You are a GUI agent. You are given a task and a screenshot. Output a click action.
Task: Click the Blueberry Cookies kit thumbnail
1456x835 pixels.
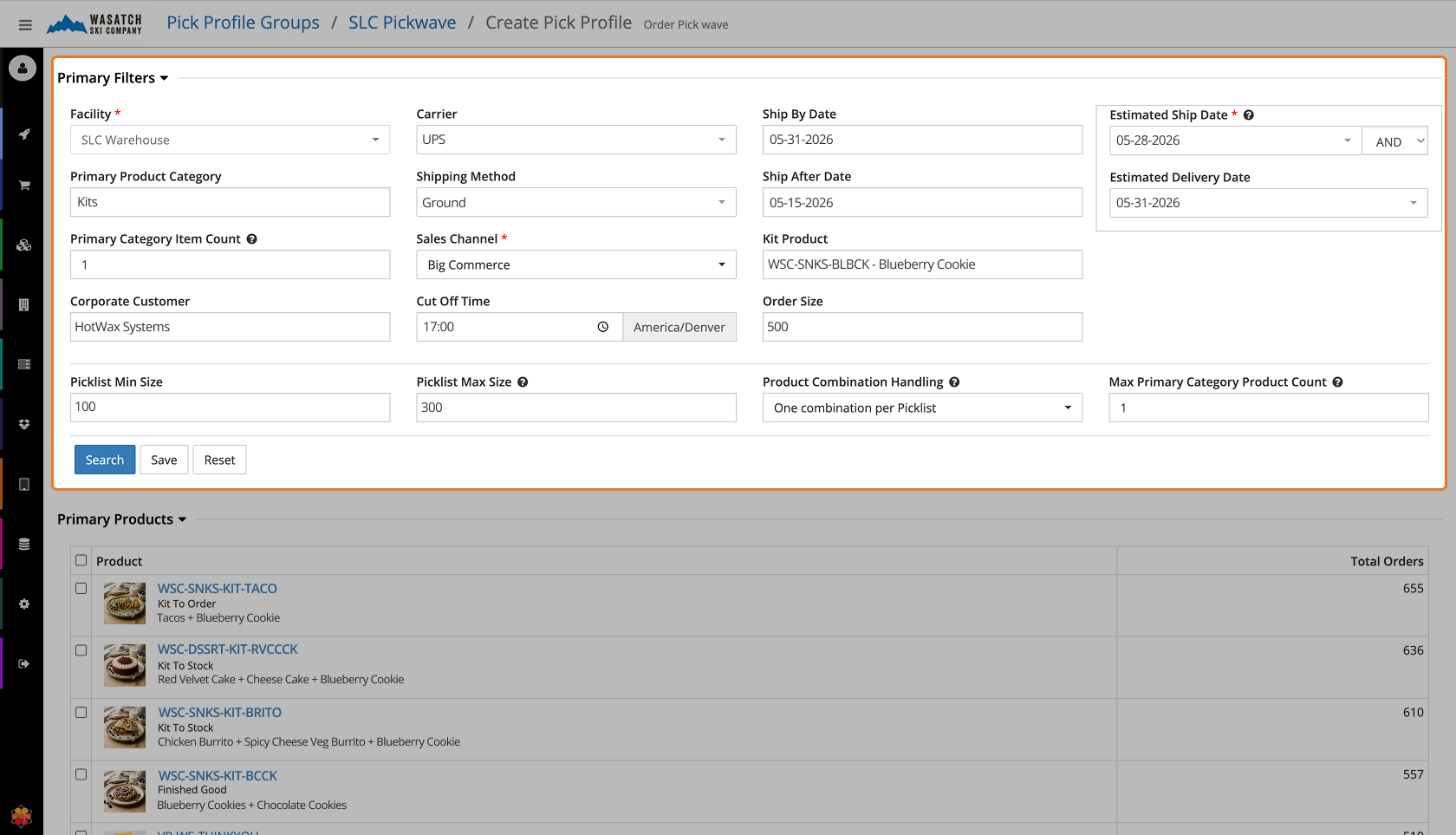(x=125, y=791)
